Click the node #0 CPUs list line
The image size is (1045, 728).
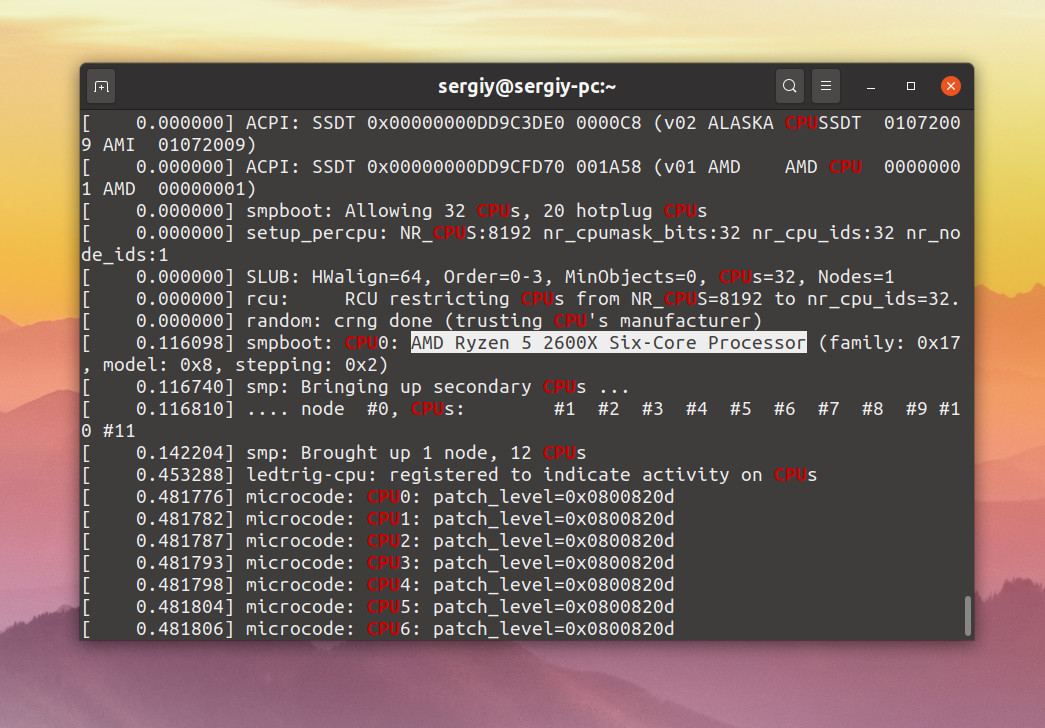point(521,420)
